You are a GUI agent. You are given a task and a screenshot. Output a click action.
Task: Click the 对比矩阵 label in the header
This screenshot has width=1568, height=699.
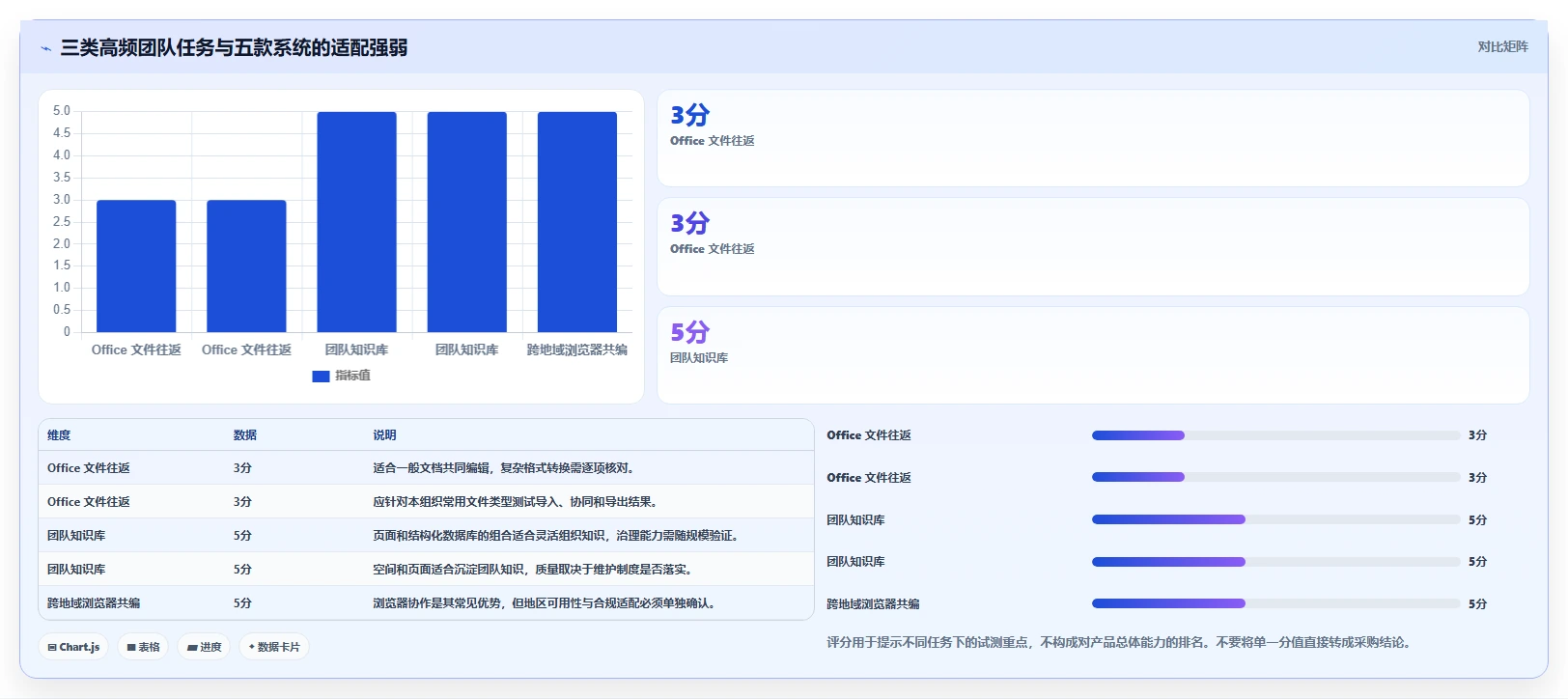(1502, 47)
